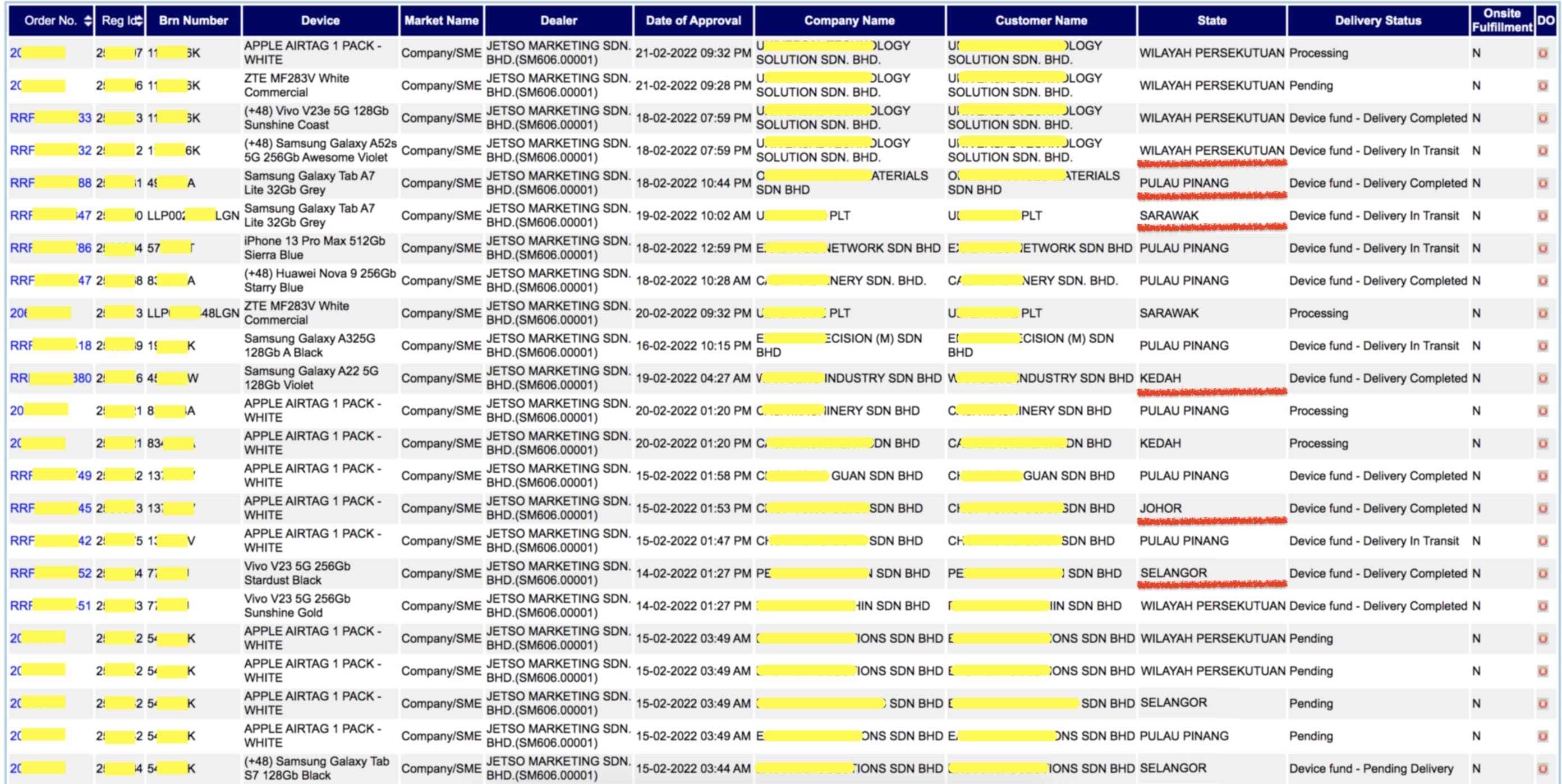Open DO icon for 20-02-2022 09:32 PM row
The height and width of the screenshot is (784, 1562).
(1543, 313)
